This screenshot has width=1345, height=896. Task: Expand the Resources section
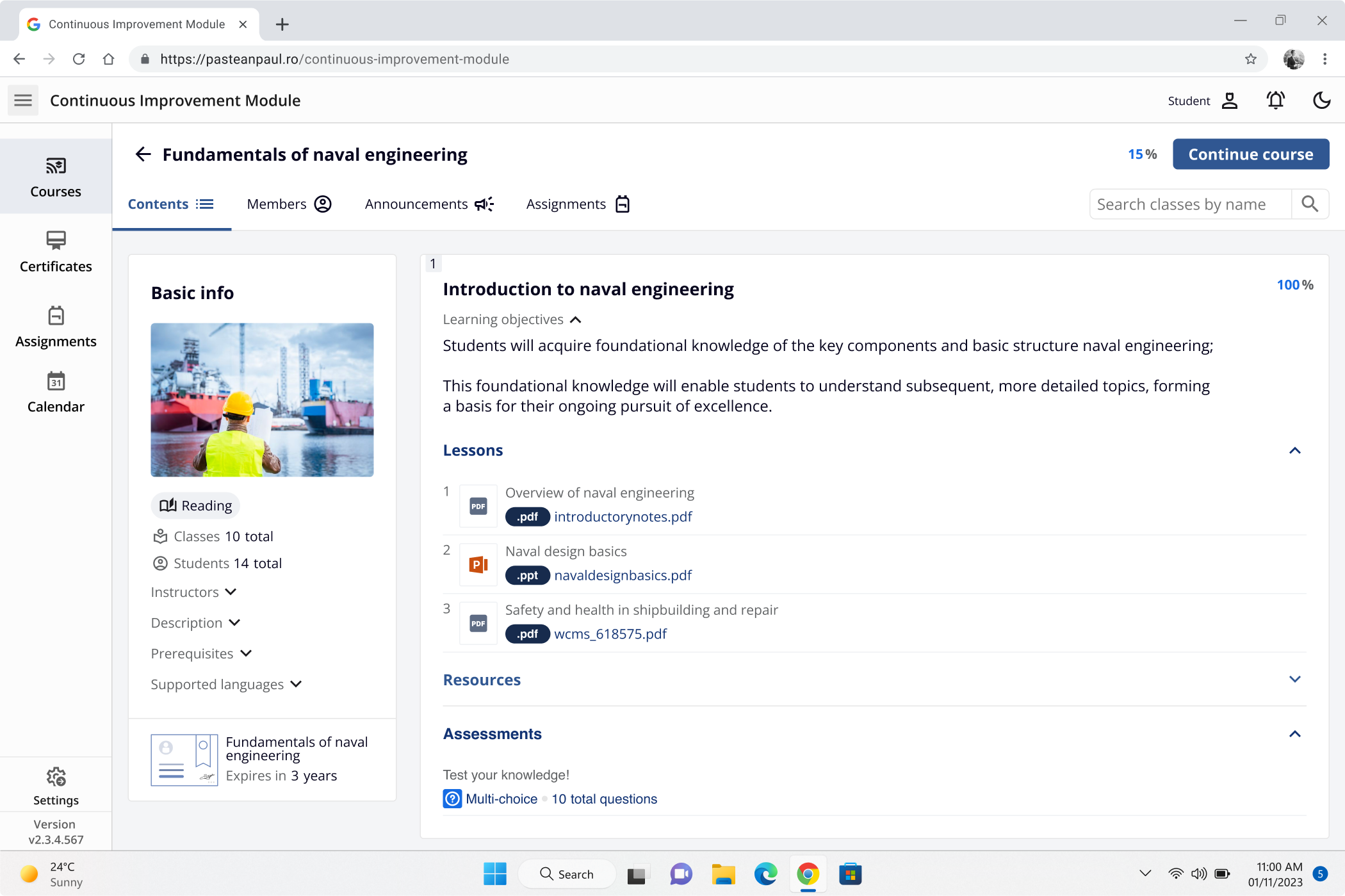point(1294,680)
